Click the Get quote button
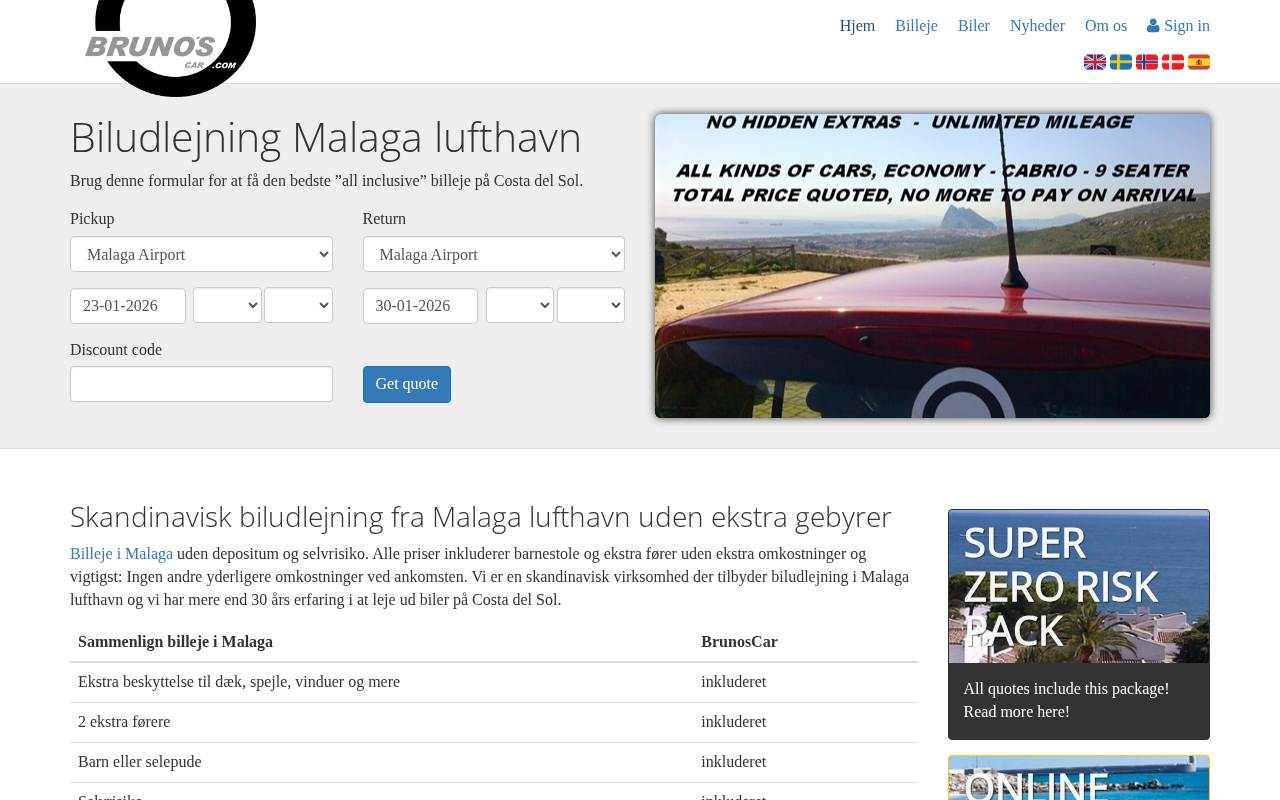The height and width of the screenshot is (800, 1280). pyautogui.click(x=407, y=384)
